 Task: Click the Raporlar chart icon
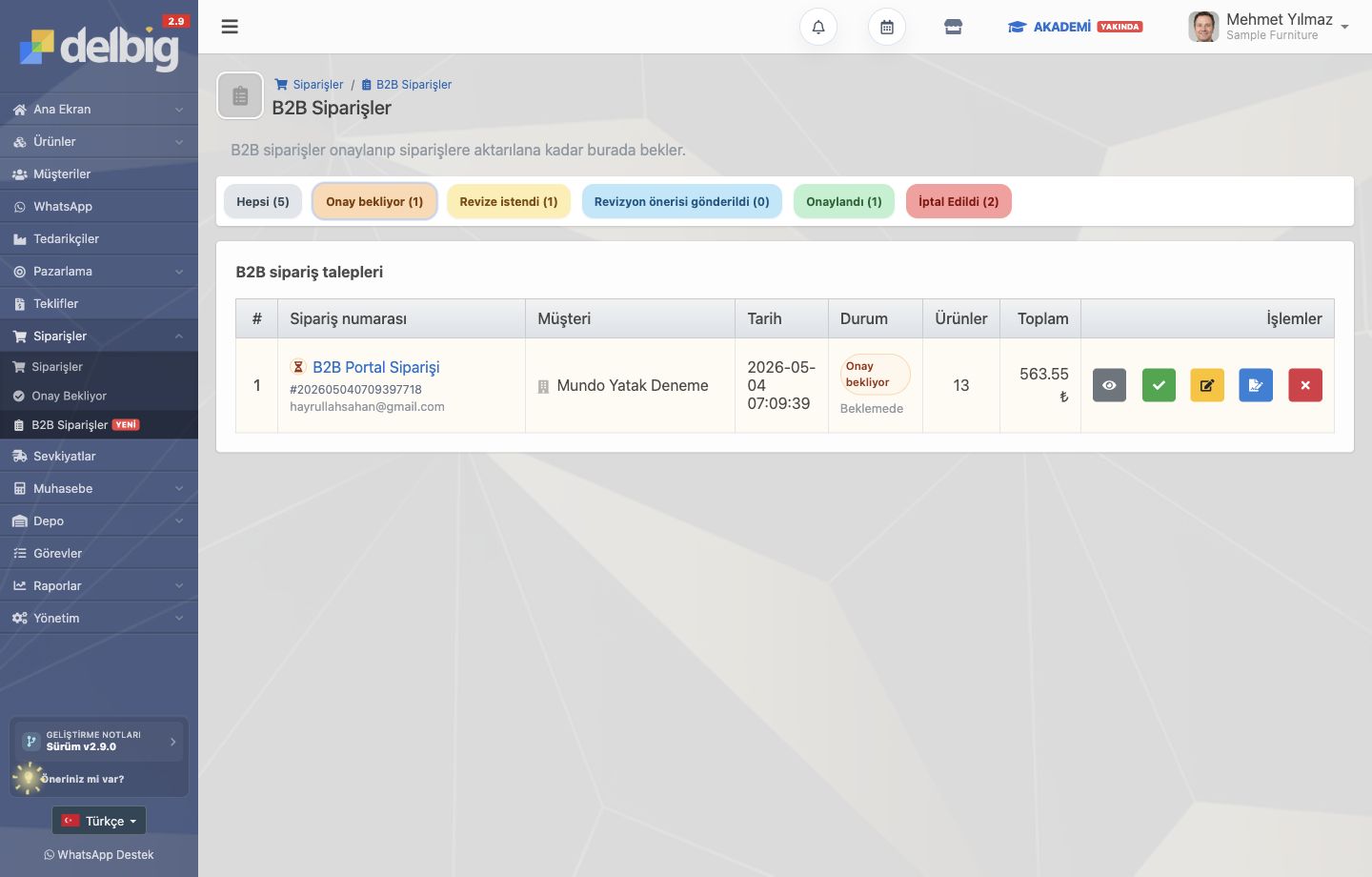[x=19, y=586]
